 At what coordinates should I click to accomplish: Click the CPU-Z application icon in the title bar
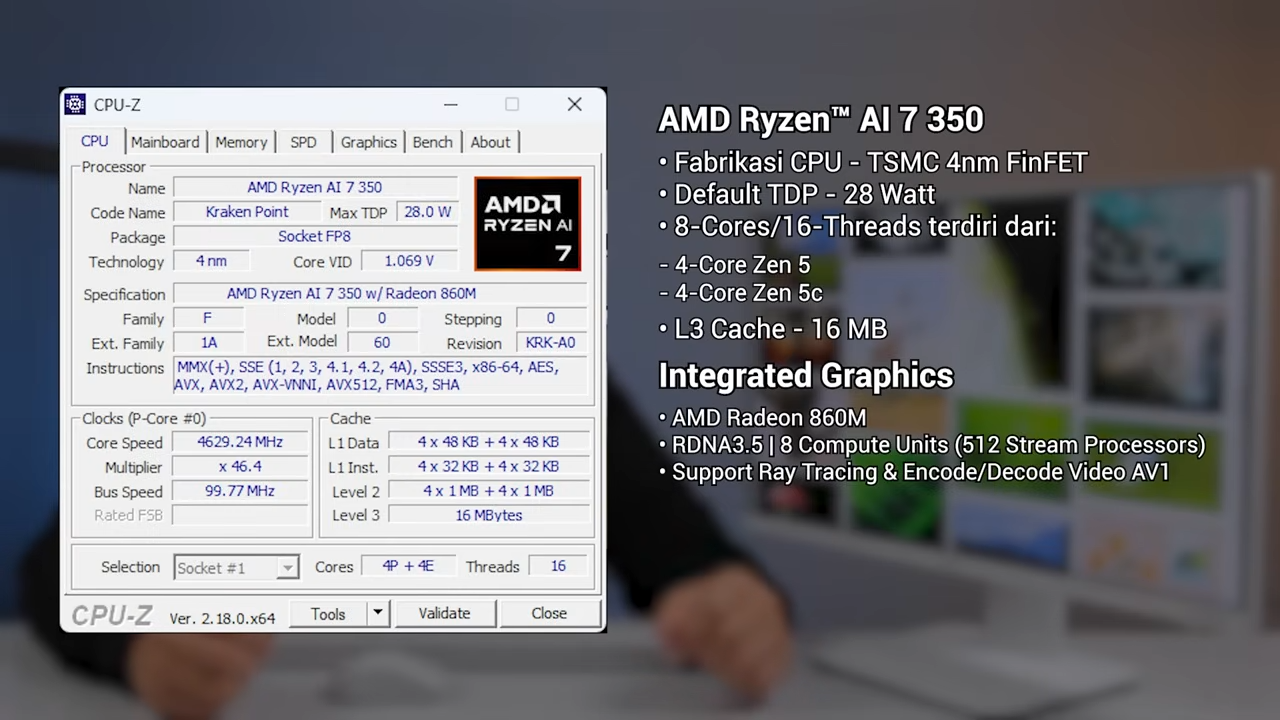[75, 104]
